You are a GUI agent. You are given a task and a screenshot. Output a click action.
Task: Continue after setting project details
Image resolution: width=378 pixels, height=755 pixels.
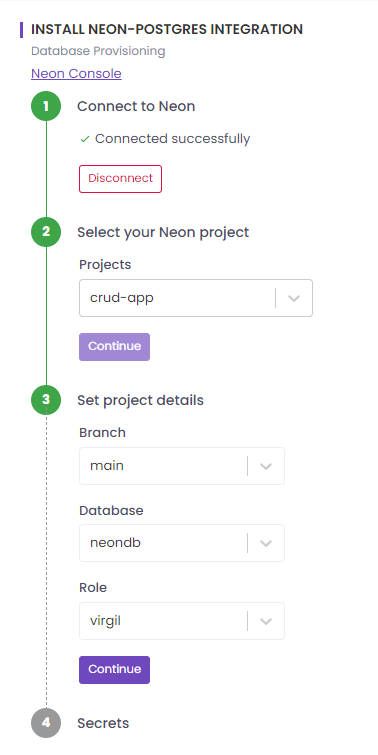pos(115,670)
